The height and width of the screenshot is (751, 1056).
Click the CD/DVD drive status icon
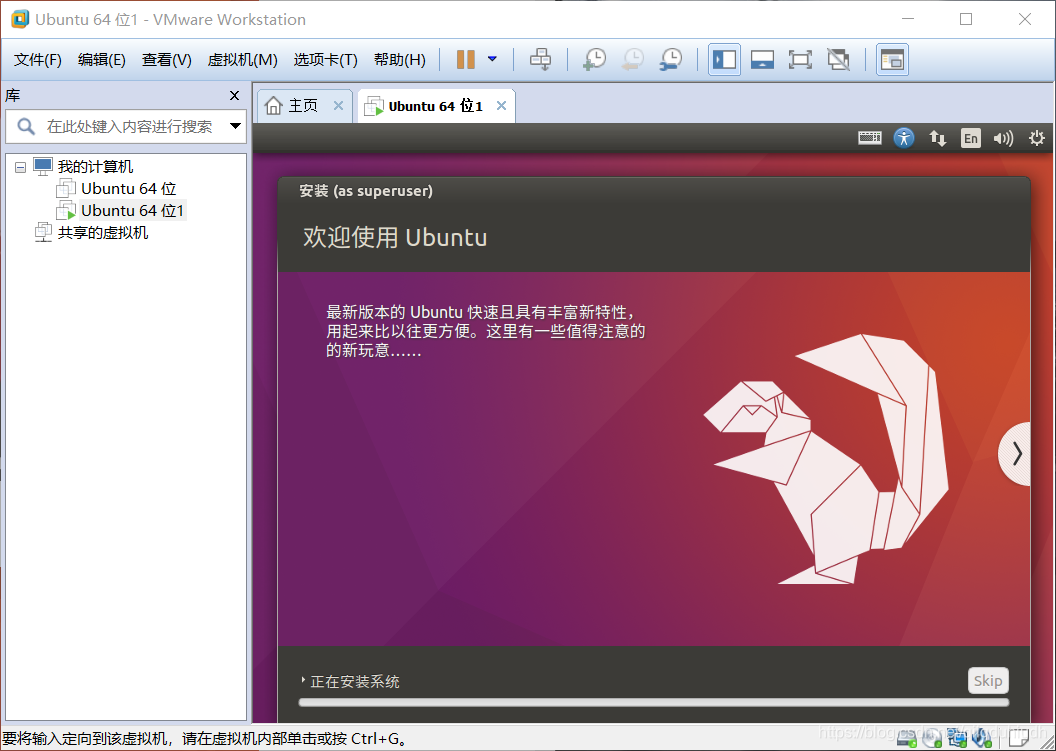(x=932, y=740)
